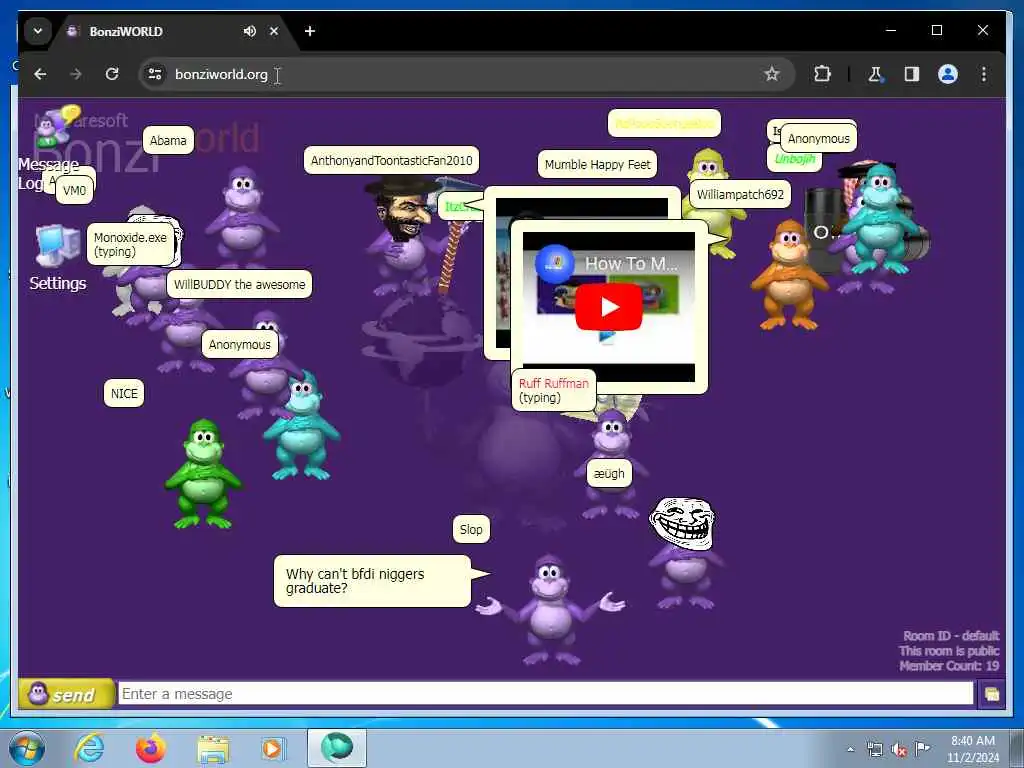The height and width of the screenshot is (768, 1024).
Task: Reload the bonziworld.org page
Action: (112, 74)
